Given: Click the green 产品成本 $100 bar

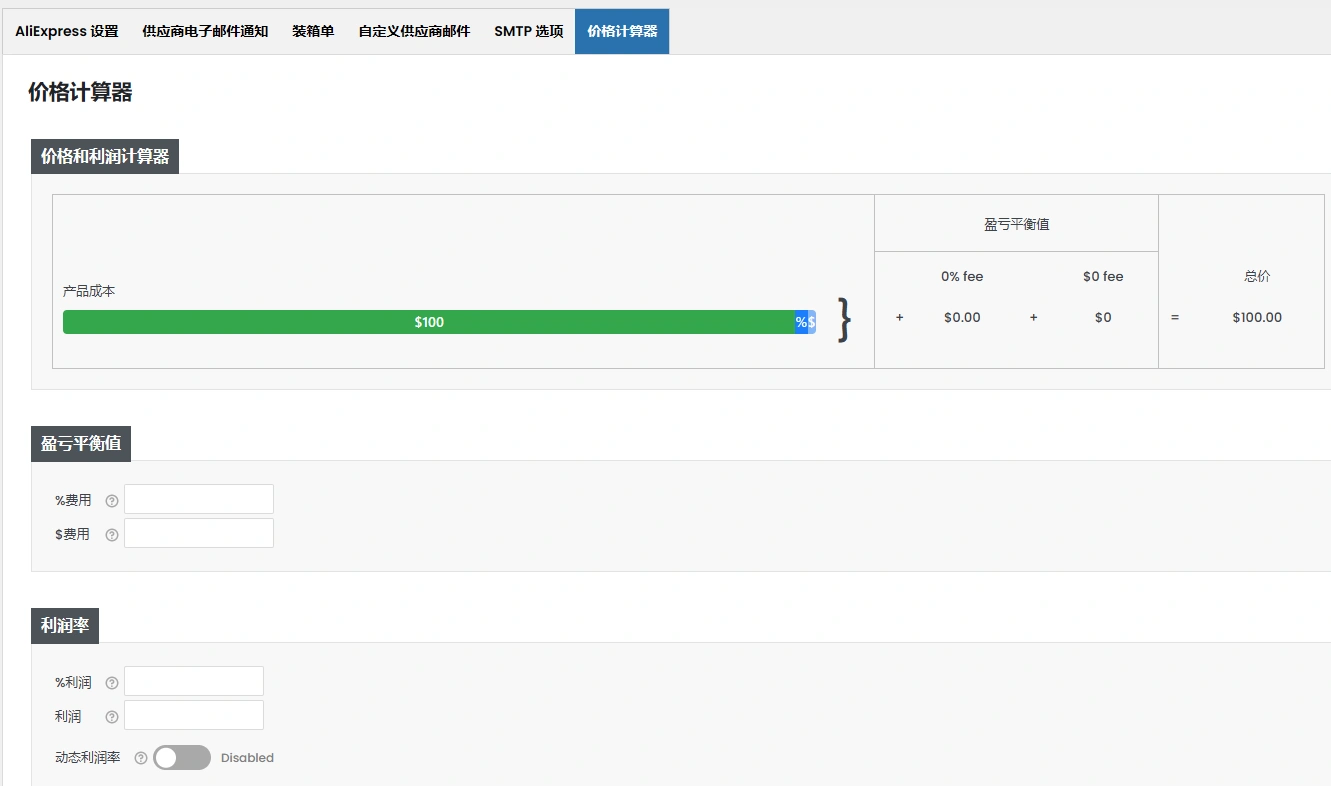Looking at the screenshot, I should (430, 321).
